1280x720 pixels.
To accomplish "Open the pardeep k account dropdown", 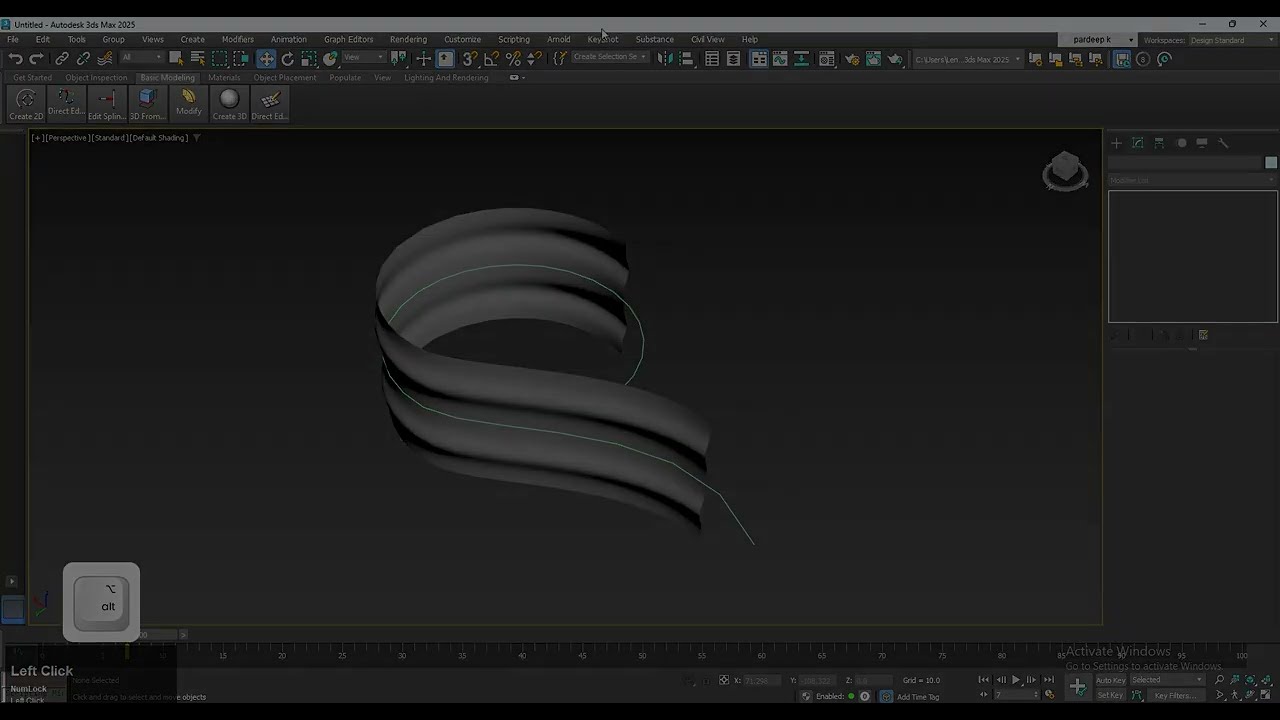I will coord(1100,40).
